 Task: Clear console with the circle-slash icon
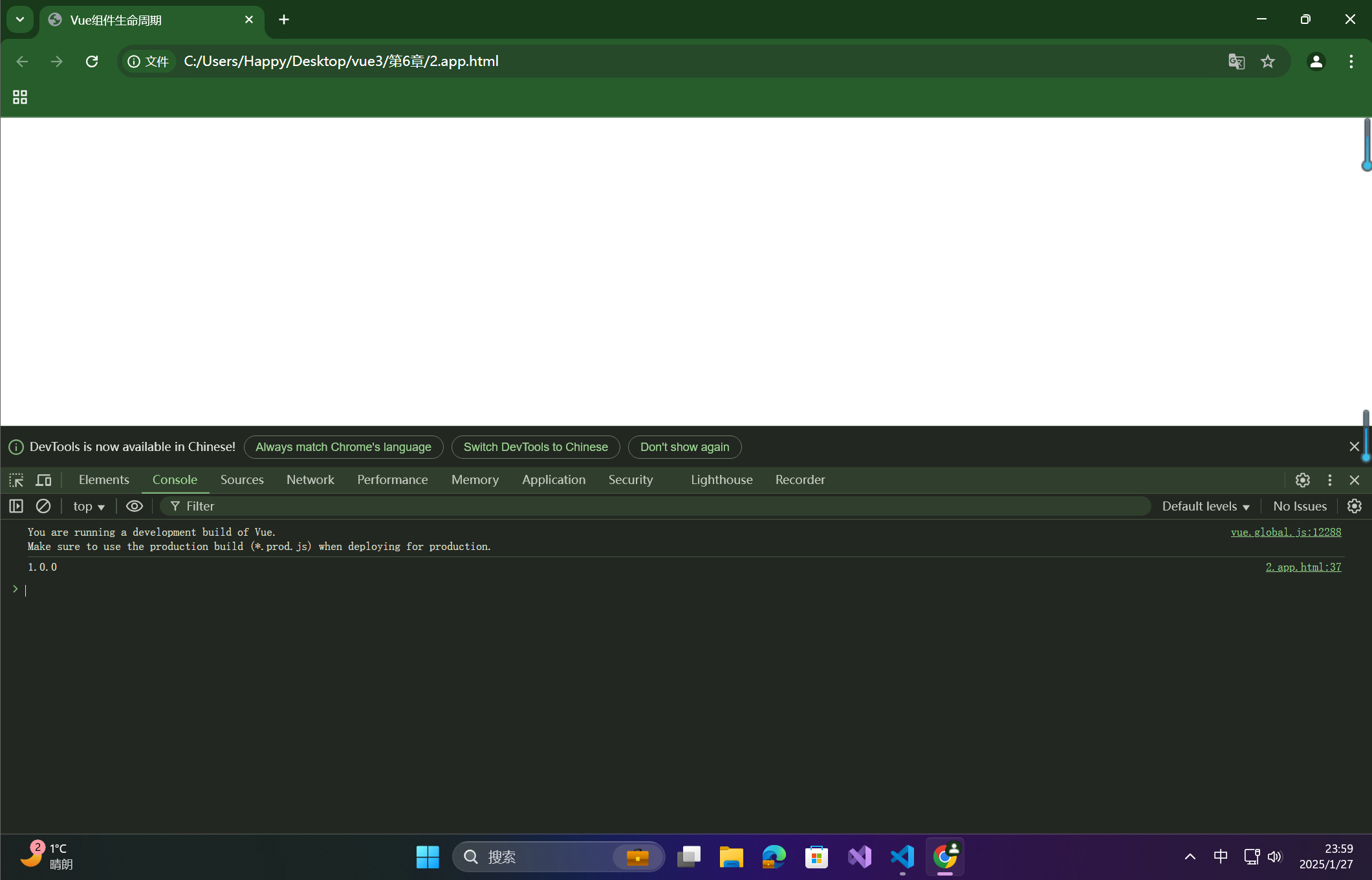point(43,506)
